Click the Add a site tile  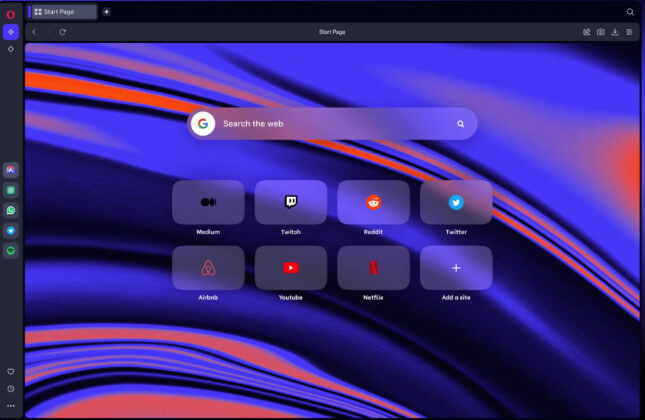click(x=456, y=268)
